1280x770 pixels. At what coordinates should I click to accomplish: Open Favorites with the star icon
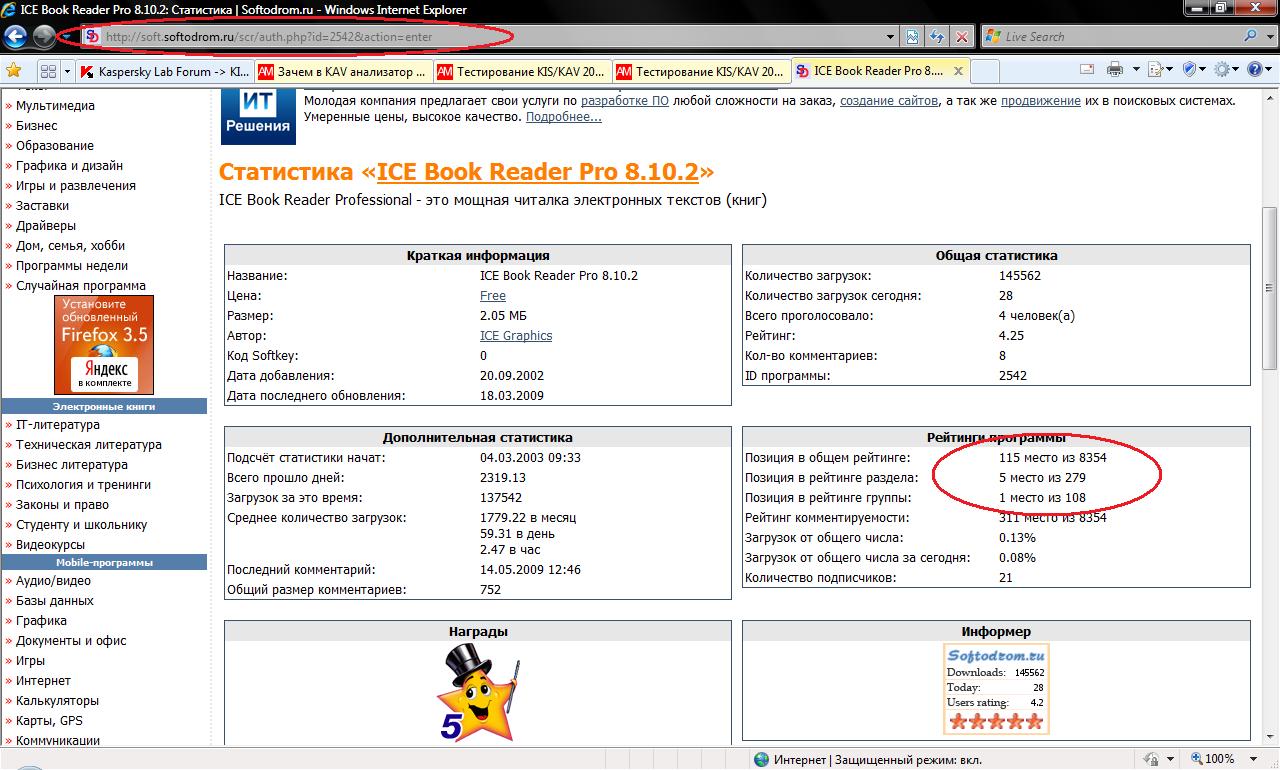point(14,70)
